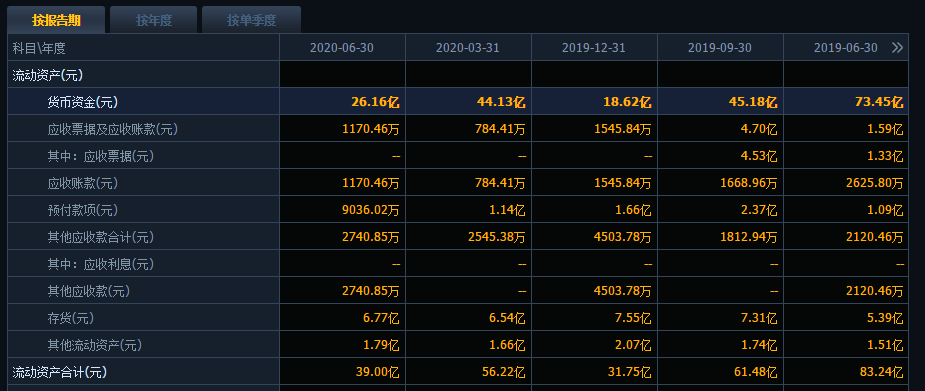Click the 存货(元) row label
Viewport: 925px width, 391px height.
point(71,318)
